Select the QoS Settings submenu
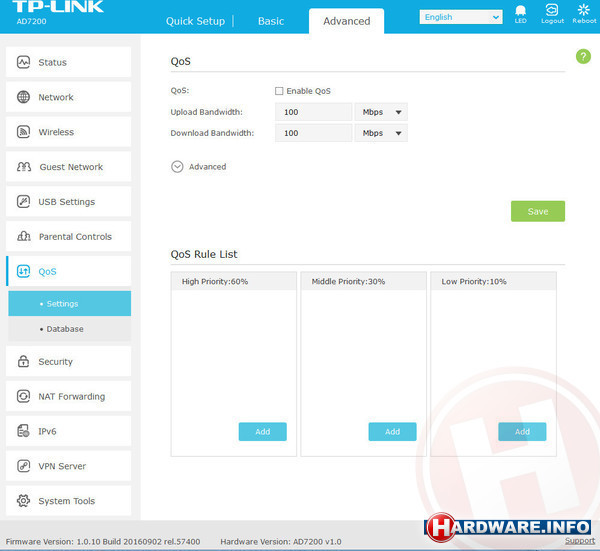 tap(70, 303)
